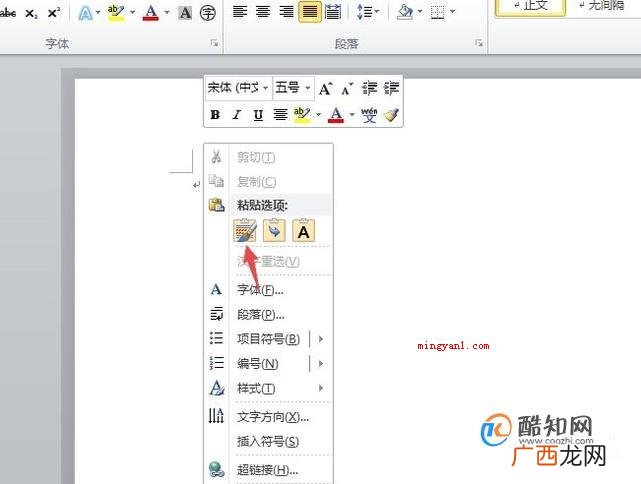Apply borders button in ribbon
This screenshot has width=641, height=484.
(x=437, y=12)
